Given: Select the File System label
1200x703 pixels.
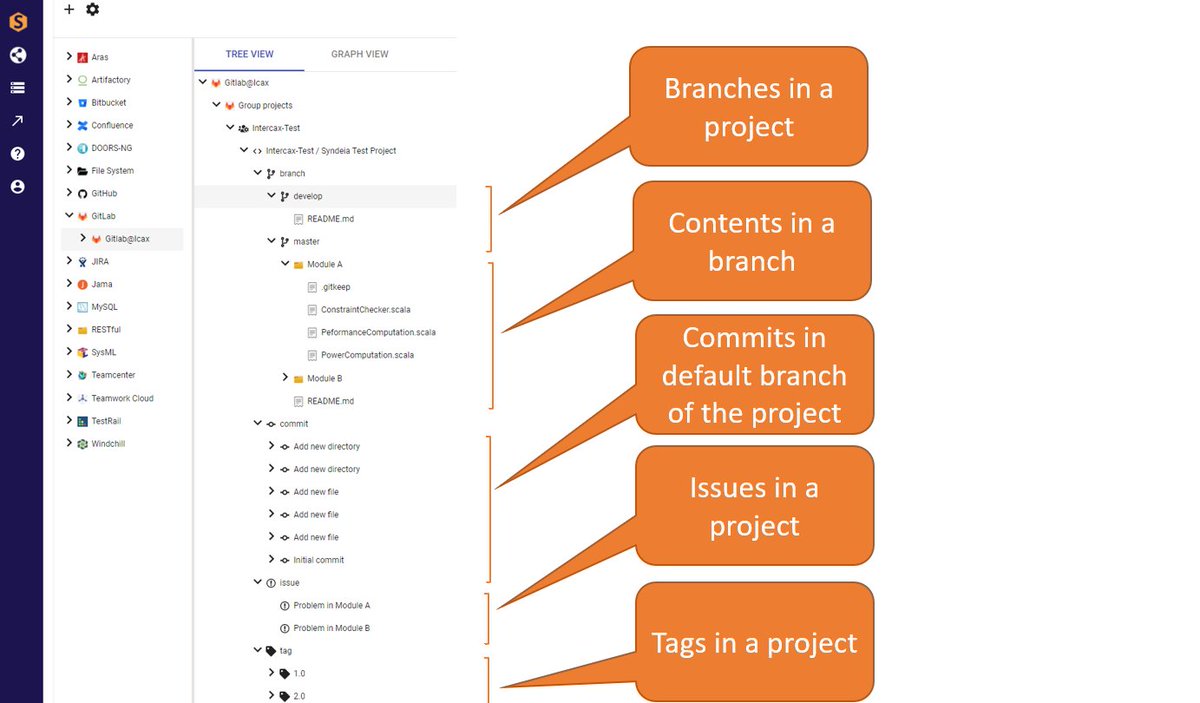Looking at the screenshot, I should (x=112, y=171).
